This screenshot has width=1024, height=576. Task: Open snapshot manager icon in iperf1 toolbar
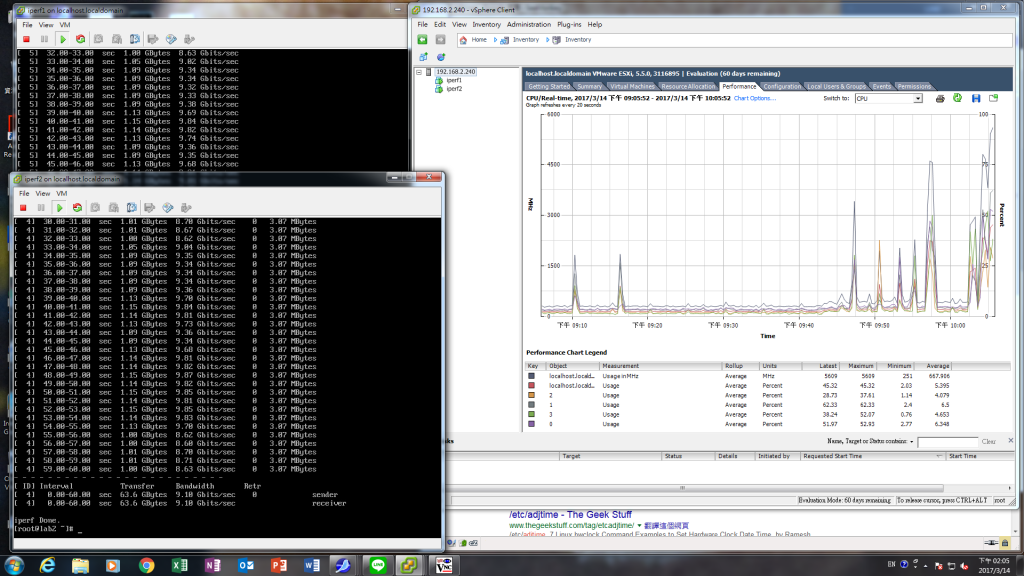(135, 39)
